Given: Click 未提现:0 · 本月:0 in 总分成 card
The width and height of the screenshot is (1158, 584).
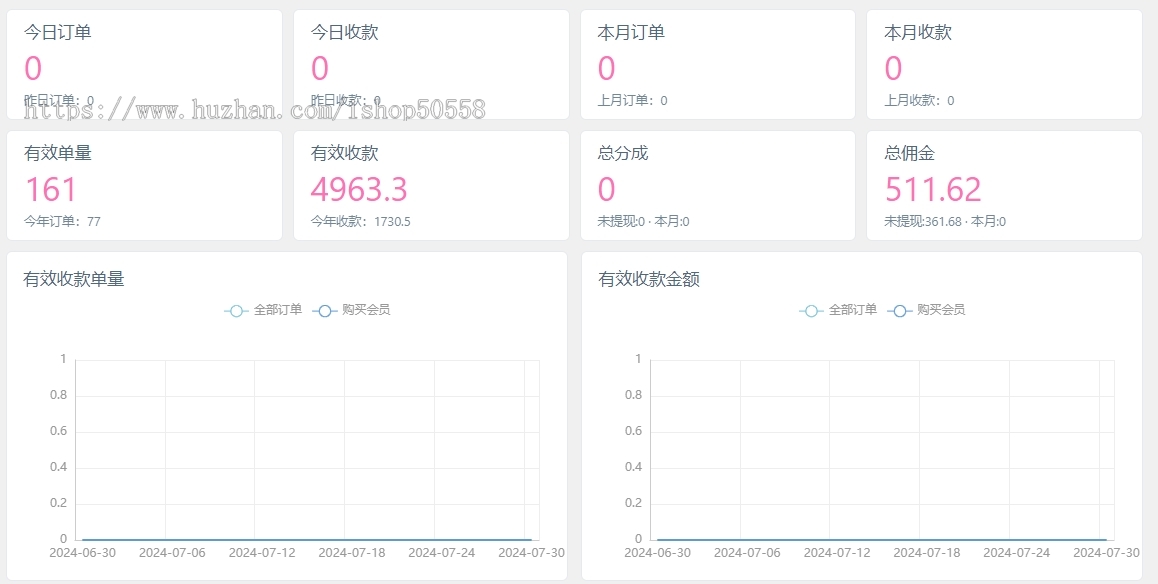Looking at the screenshot, I should coord(643,221).
